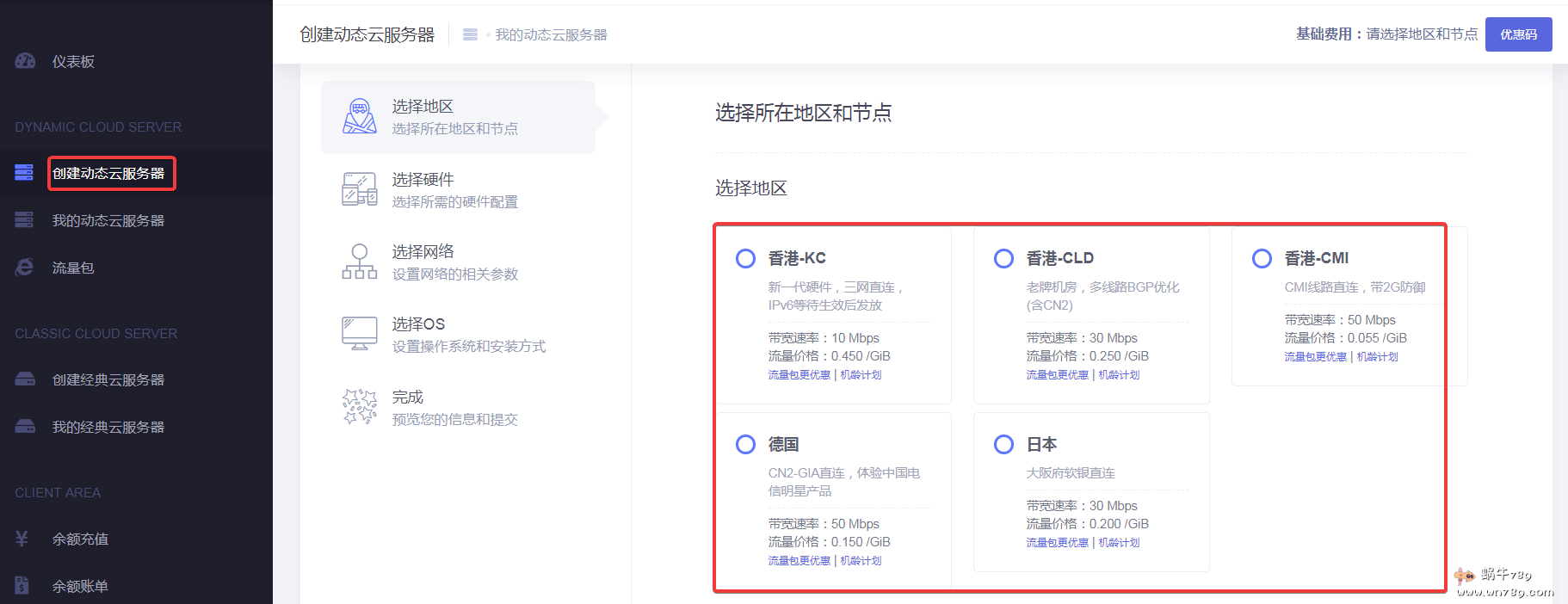Click the server icon beside 我的动态云服务器

[24, 220]
